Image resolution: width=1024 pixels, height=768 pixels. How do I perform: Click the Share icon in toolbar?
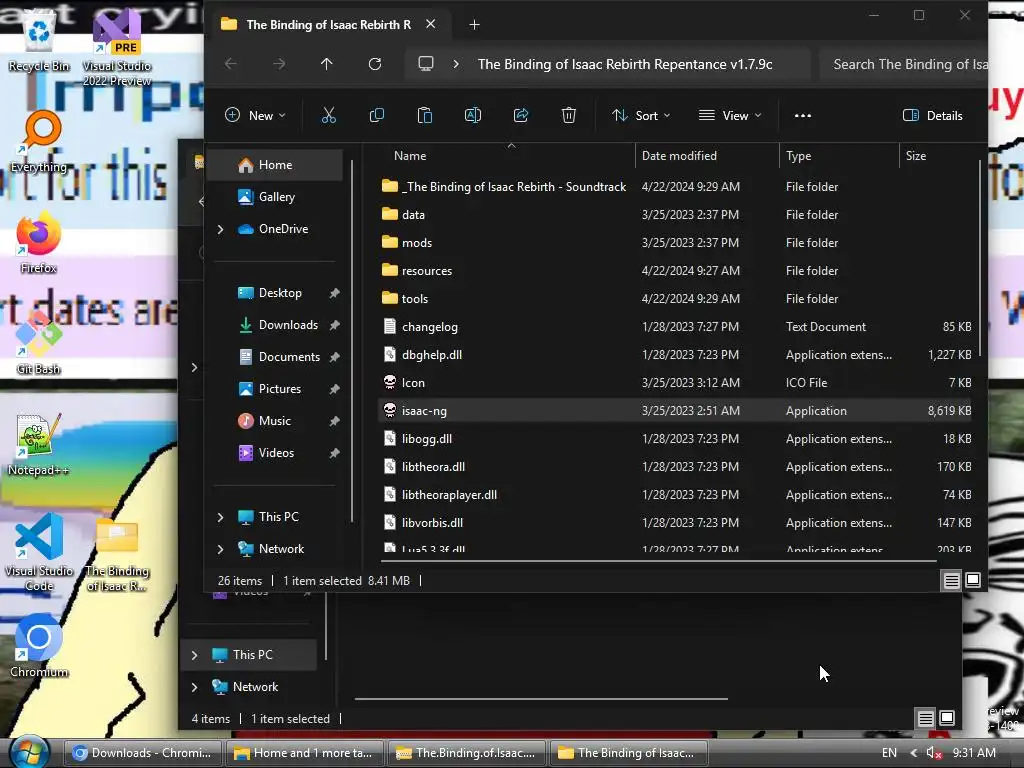pyautogui.click(x=520, y=116)
